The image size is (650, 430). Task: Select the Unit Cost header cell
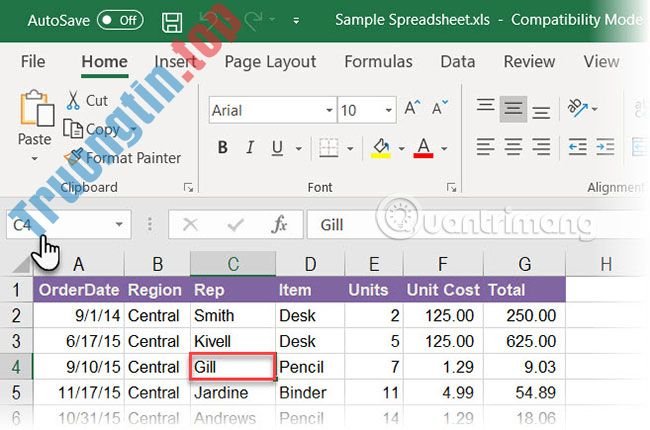pyautogui.click(x=443, y=290)
